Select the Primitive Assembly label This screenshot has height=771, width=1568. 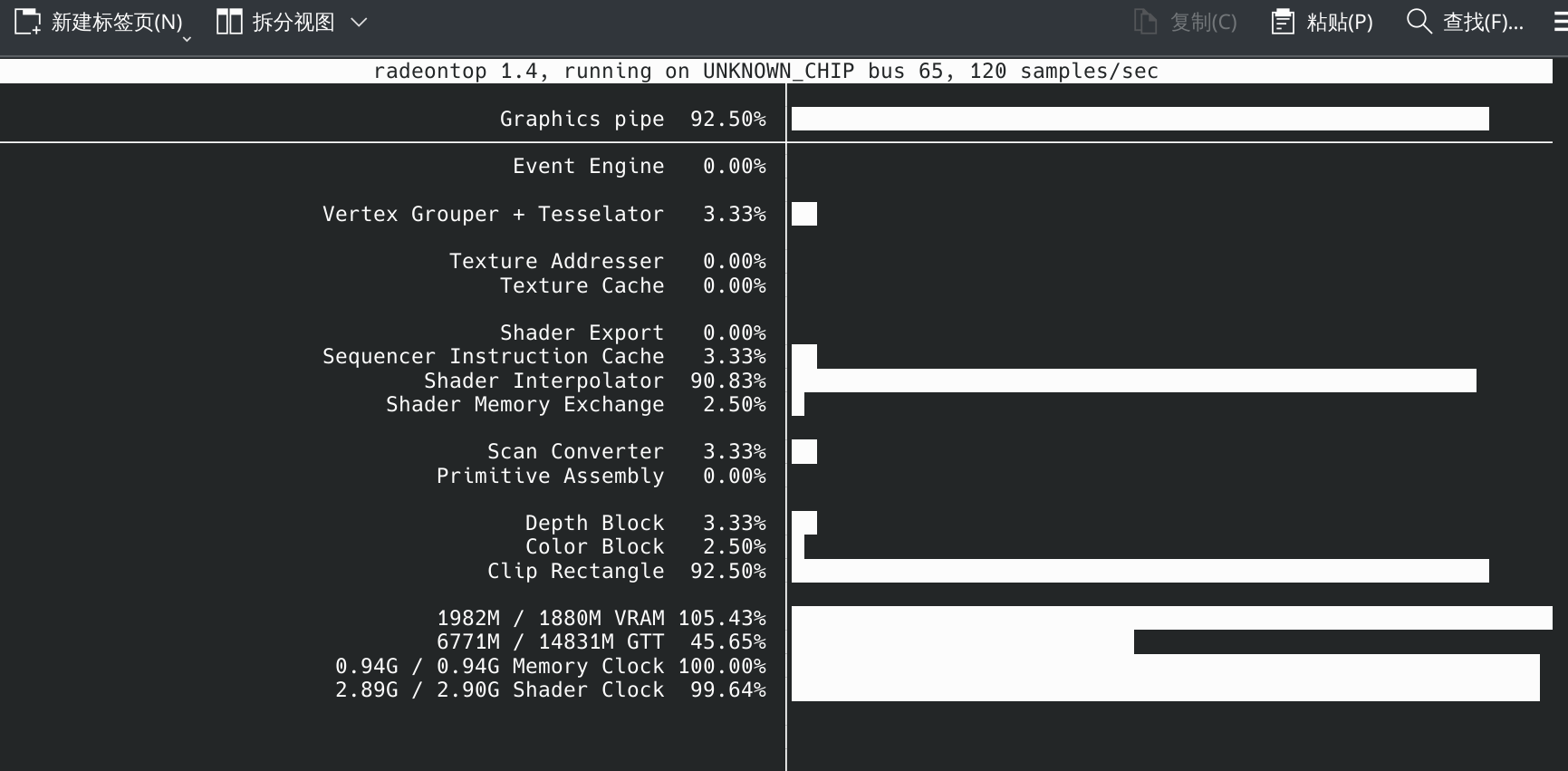[550, 476]
